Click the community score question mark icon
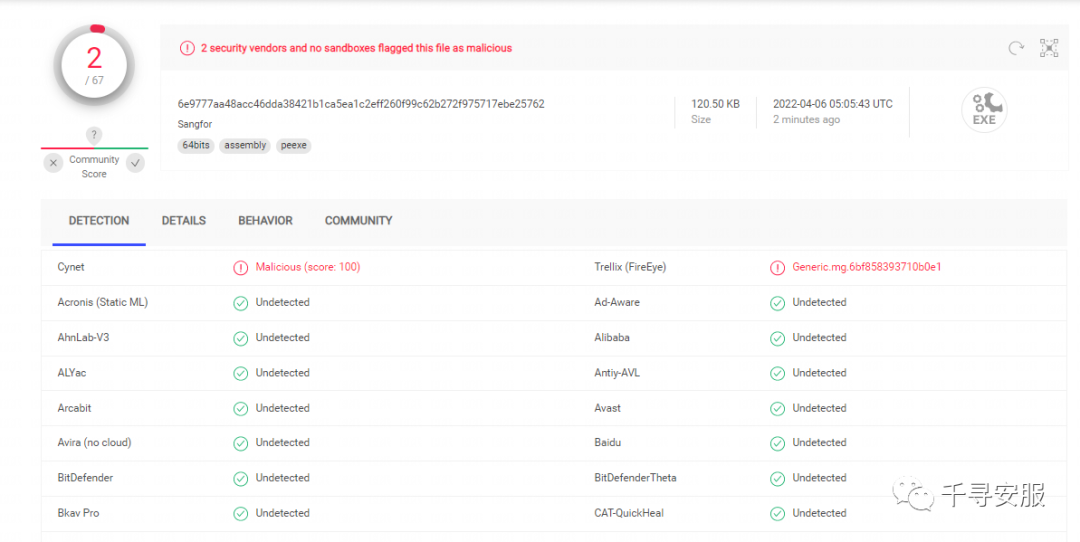1080x542 pixels. tap(94, 135)
